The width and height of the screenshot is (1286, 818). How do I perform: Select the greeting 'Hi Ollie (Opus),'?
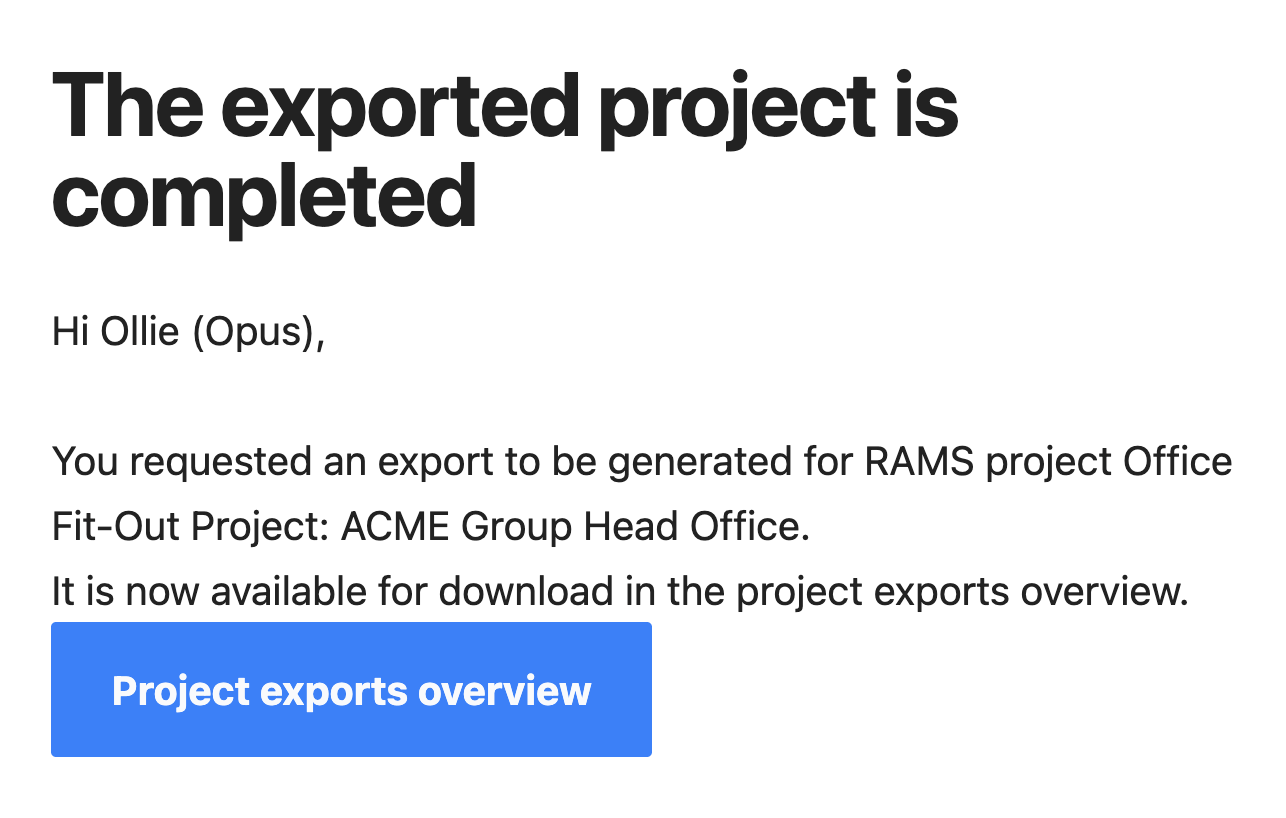pyautogui.click(x=189, y=332)
